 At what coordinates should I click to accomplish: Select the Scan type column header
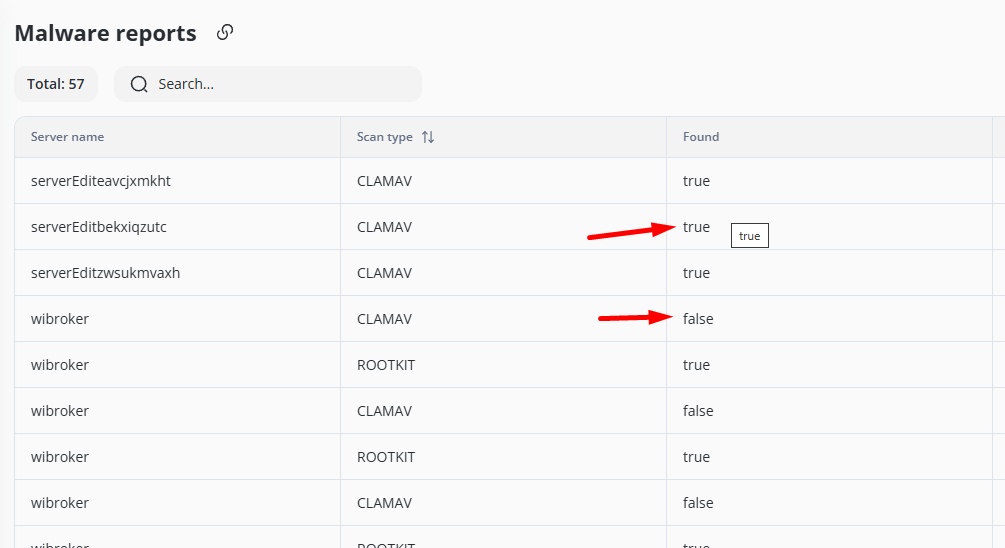[385, 137]
